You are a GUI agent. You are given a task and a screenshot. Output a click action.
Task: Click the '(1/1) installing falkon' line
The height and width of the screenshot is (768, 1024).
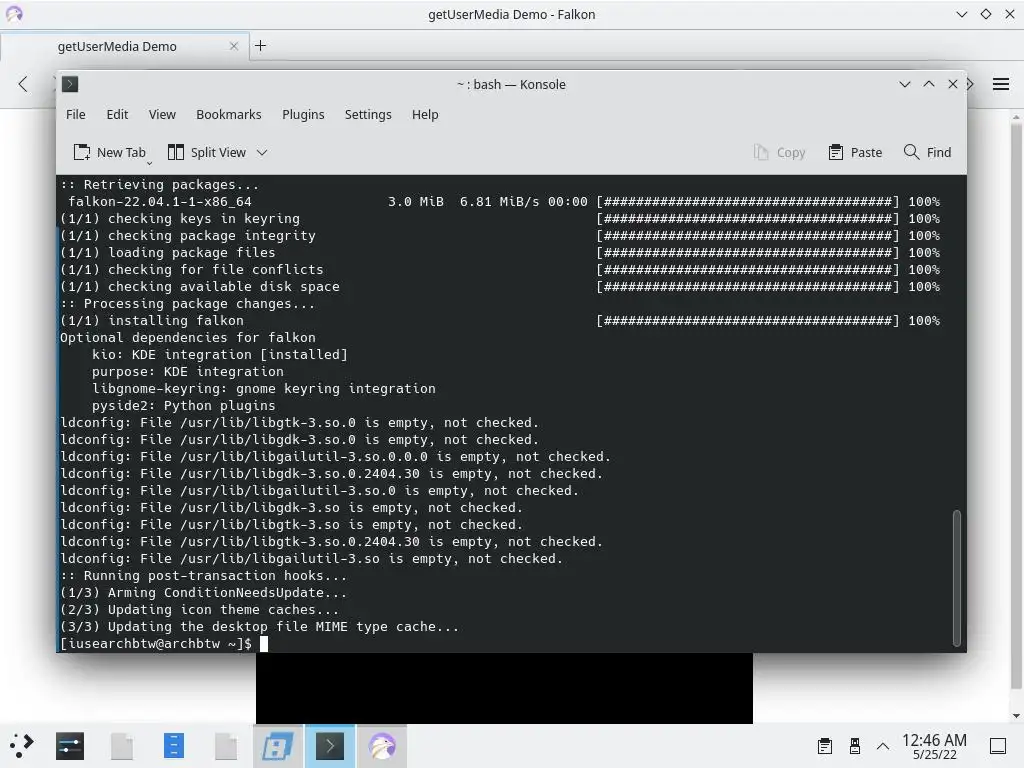click(152, 321)
